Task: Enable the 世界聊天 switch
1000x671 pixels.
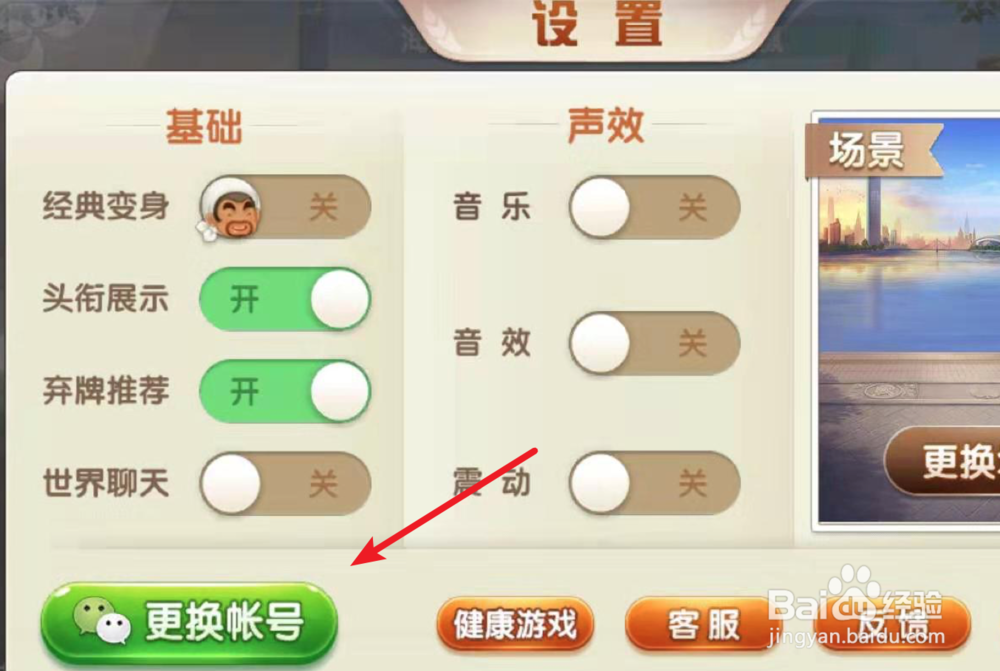Action: point(285,483)
